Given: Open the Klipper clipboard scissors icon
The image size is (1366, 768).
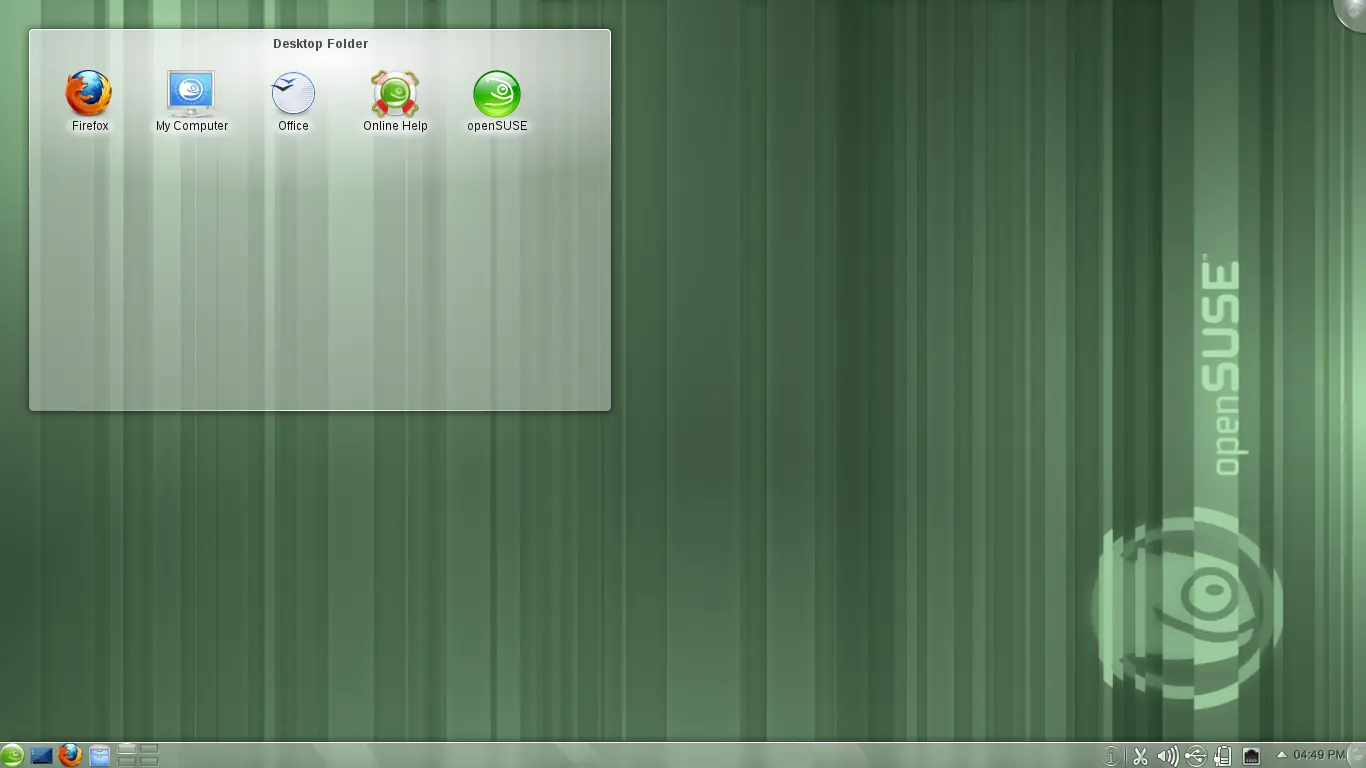Looking at the screenshot, I should 1140,756.
